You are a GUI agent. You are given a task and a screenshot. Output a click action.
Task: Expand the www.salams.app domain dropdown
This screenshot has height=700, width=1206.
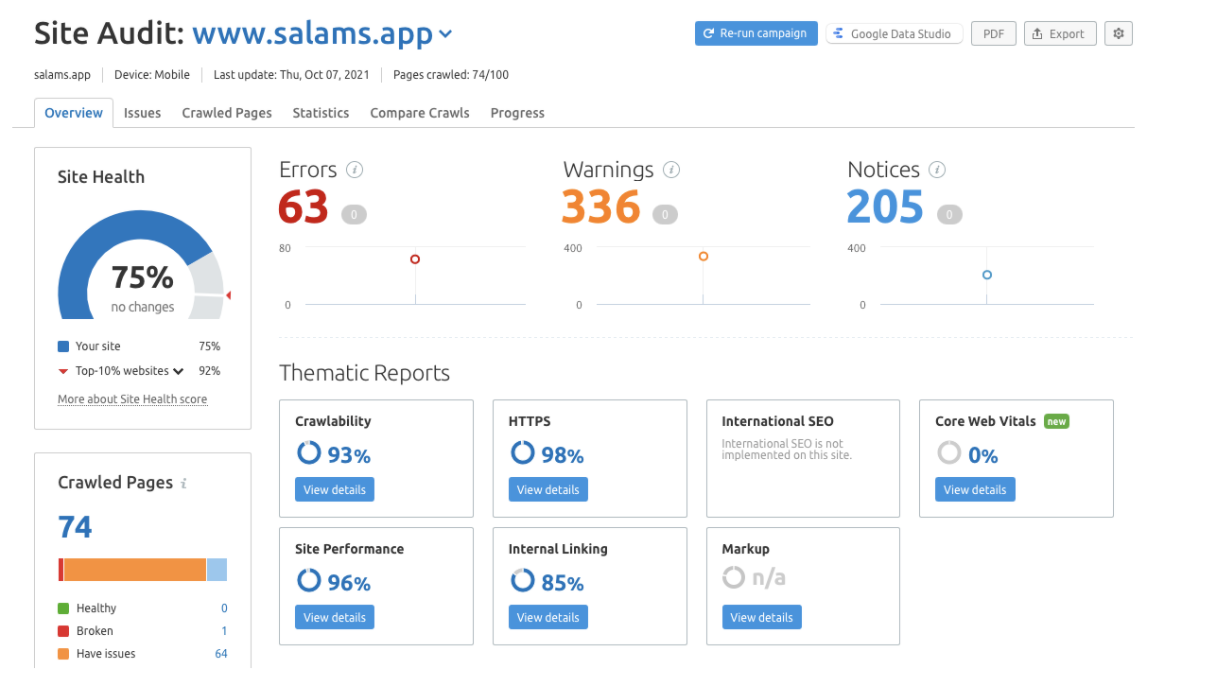[x=446, y=33]
